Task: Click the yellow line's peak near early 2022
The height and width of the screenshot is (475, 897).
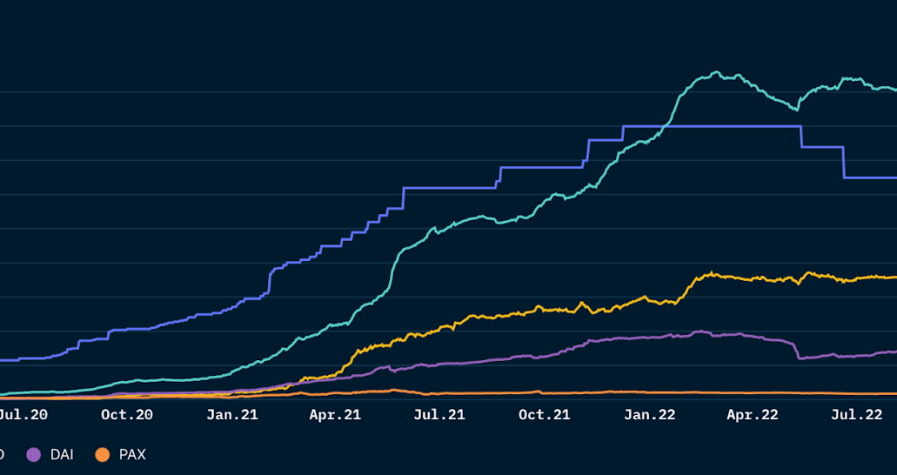Action: [710, 273]
